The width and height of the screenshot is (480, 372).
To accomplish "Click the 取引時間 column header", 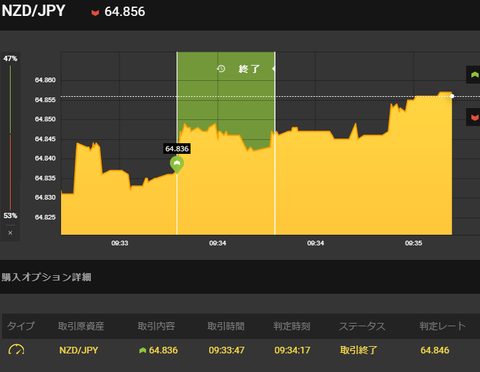I will (226, 326).
